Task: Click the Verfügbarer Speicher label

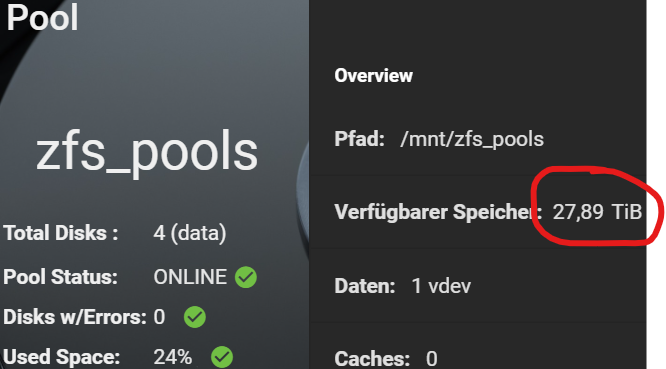Action: pos(438,212)
